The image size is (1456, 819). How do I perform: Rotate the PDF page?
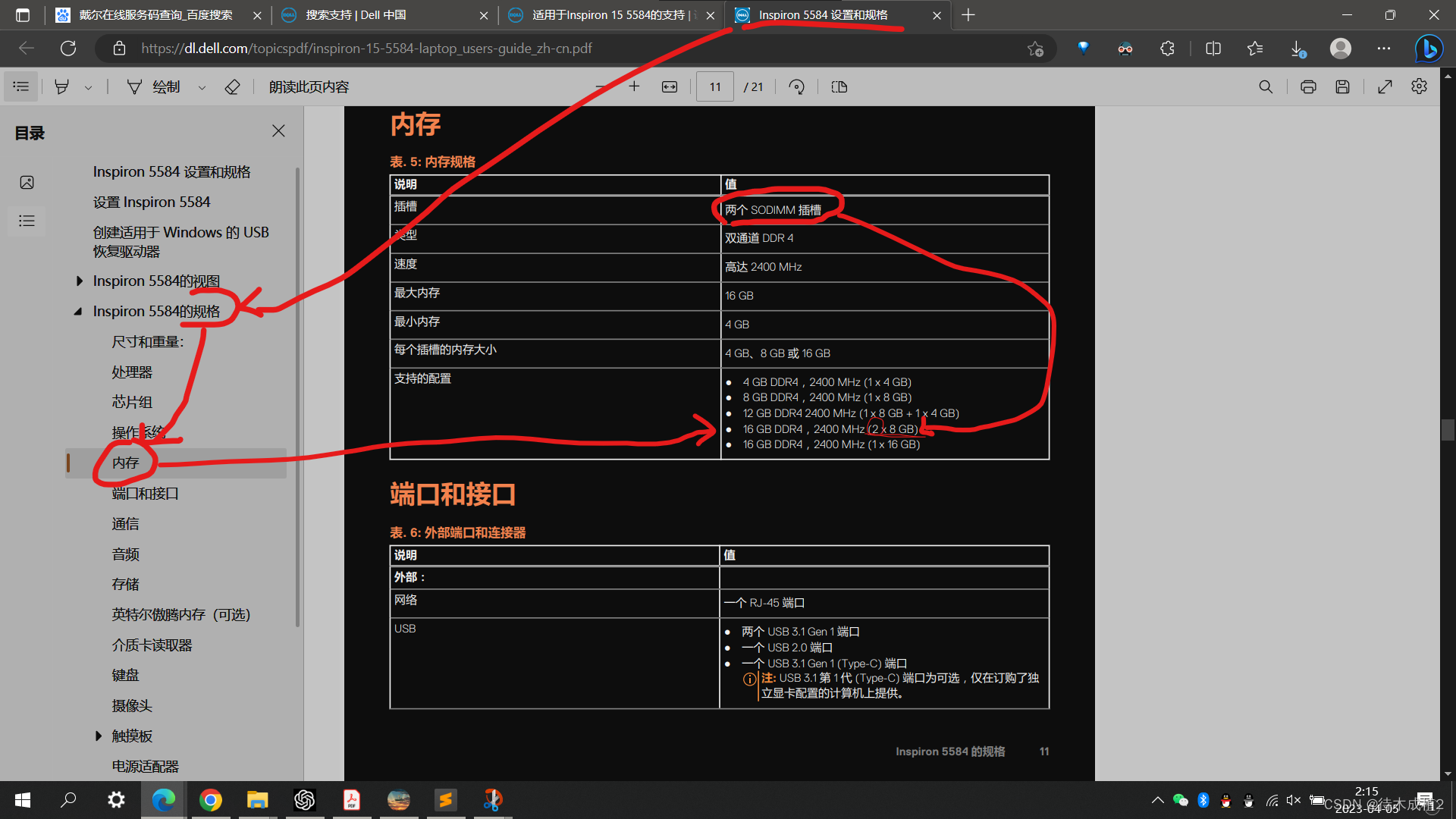796,86
